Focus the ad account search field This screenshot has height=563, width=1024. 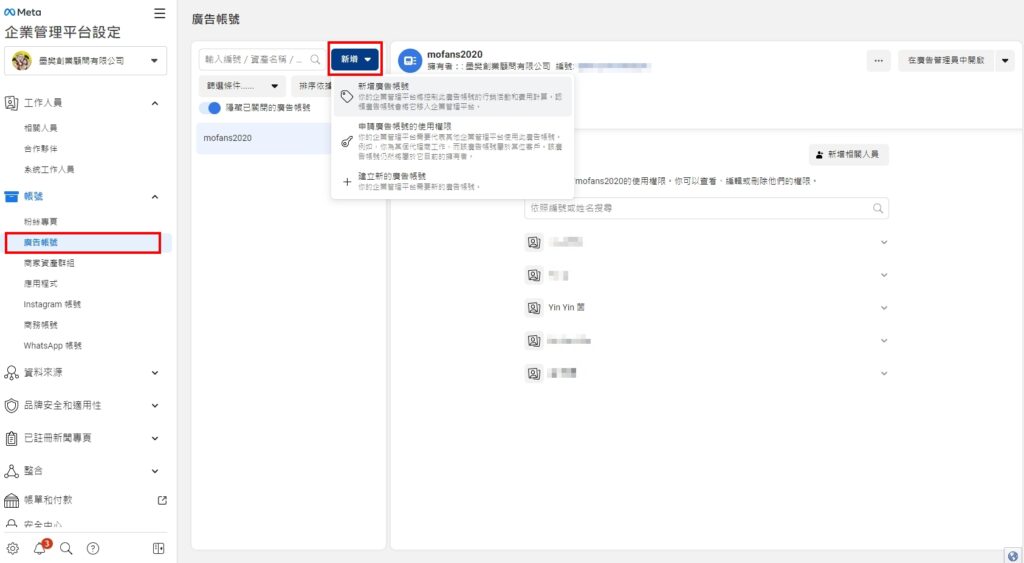point(262,59)
